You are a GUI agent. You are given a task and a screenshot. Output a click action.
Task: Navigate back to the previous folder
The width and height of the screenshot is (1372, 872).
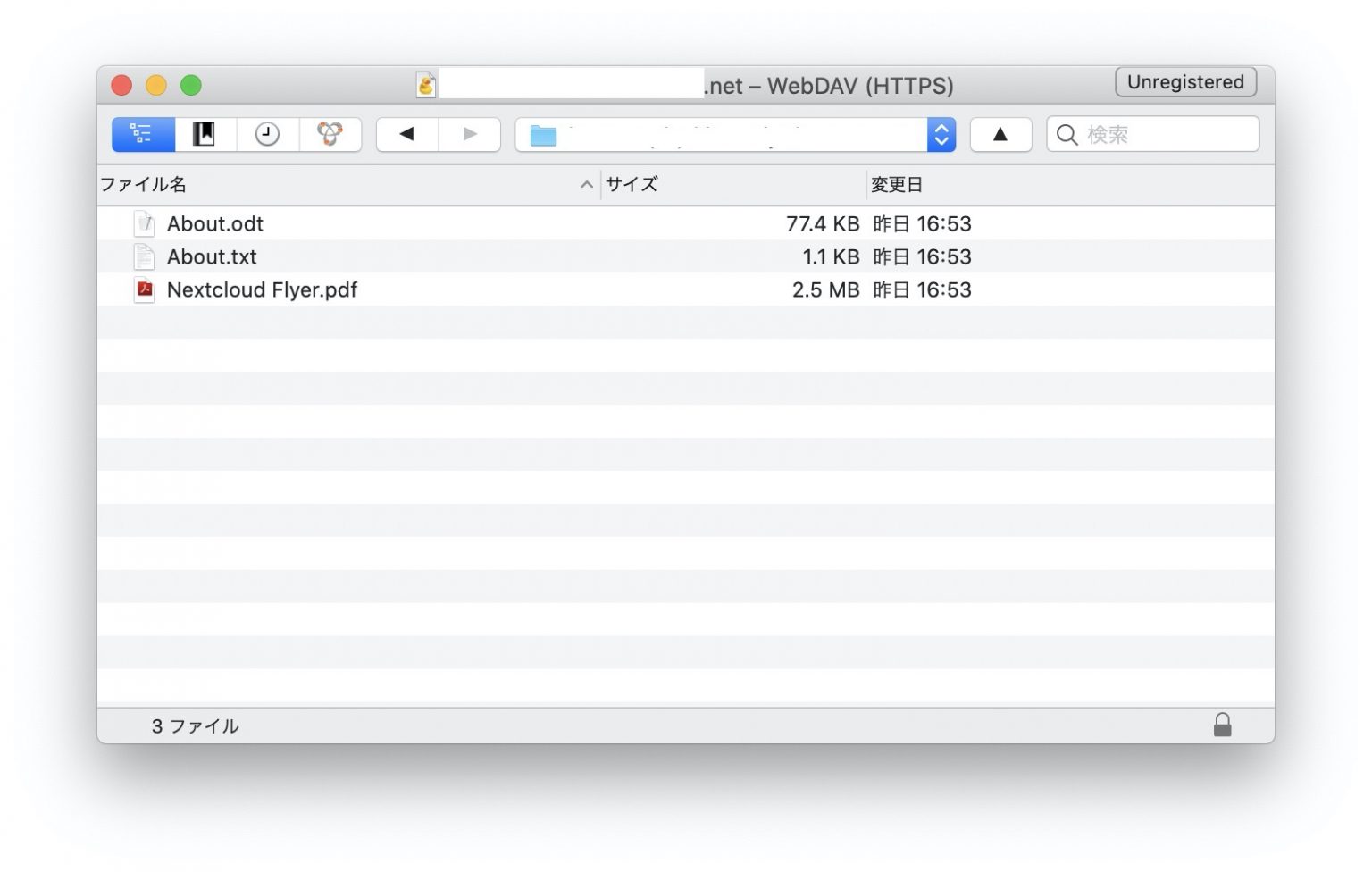[x=407, y=135]
